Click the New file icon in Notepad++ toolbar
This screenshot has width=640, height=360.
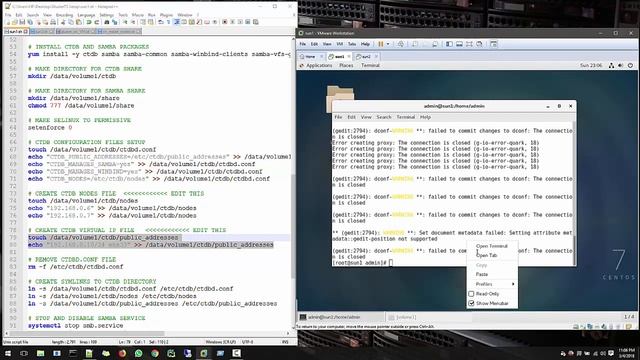click(x=7, y=22)
